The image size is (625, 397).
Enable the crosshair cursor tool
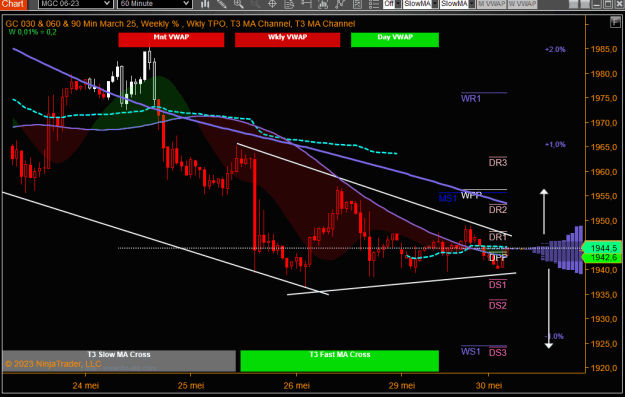(272, 4)
